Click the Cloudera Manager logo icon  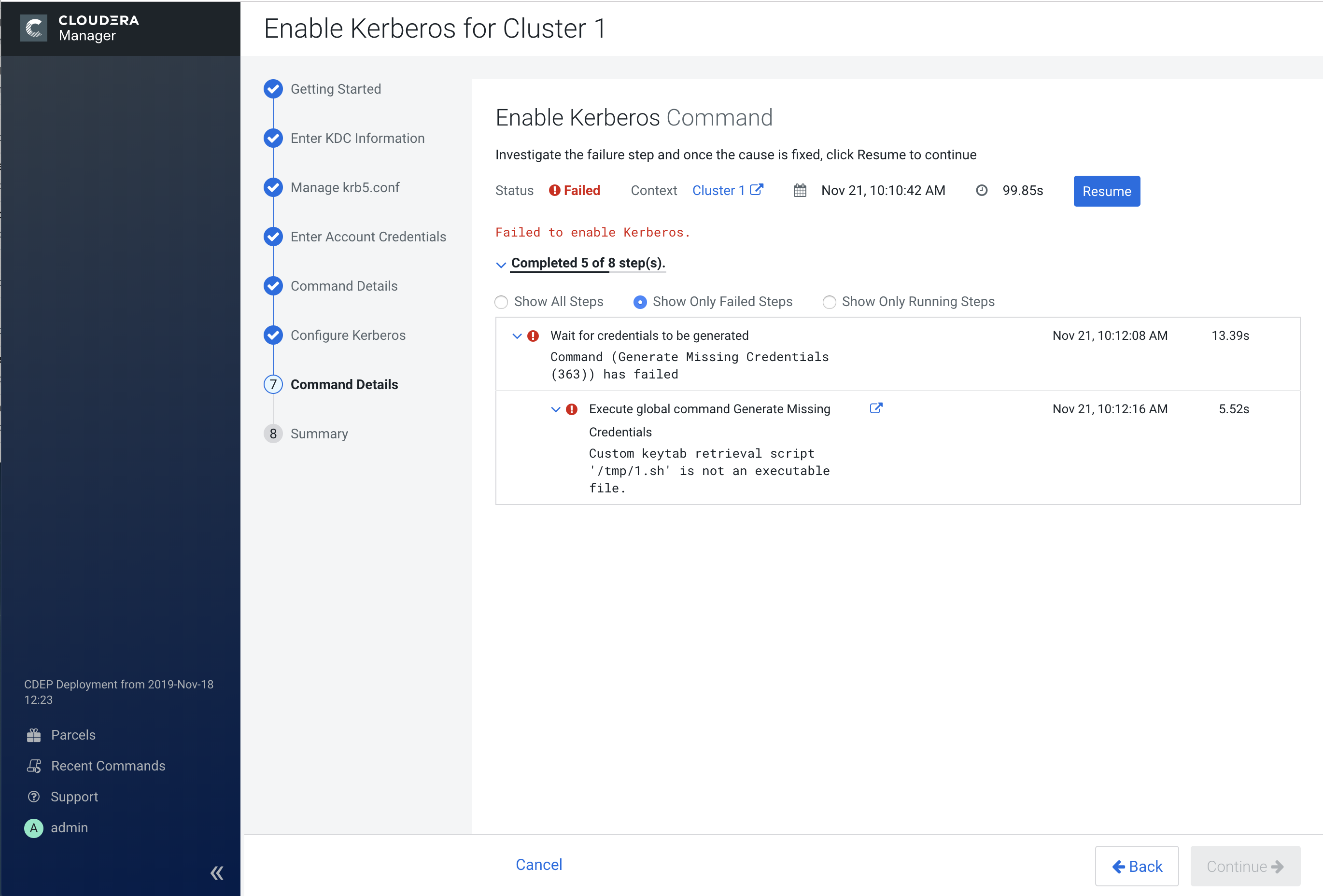34,28
